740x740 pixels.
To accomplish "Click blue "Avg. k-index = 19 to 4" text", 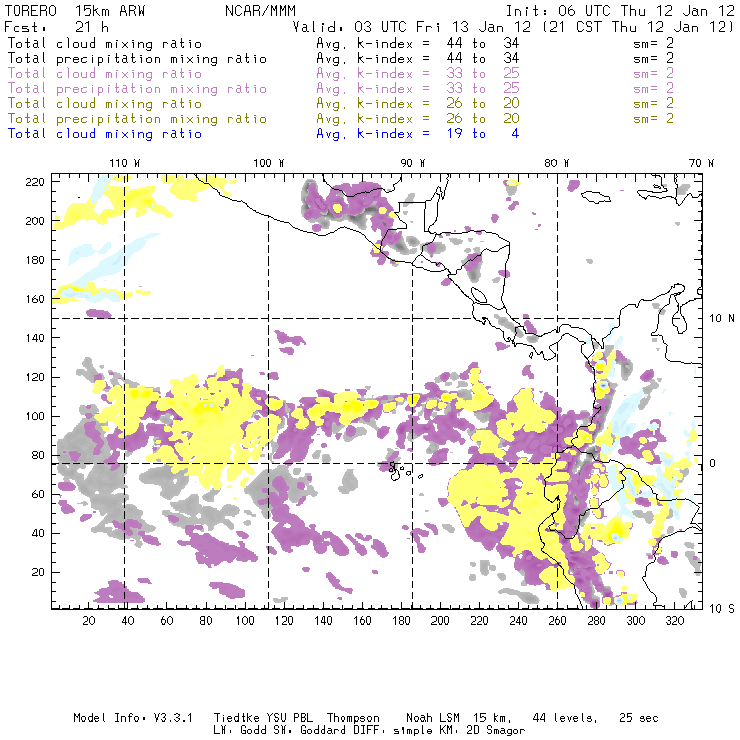I will tap(418, 134).
